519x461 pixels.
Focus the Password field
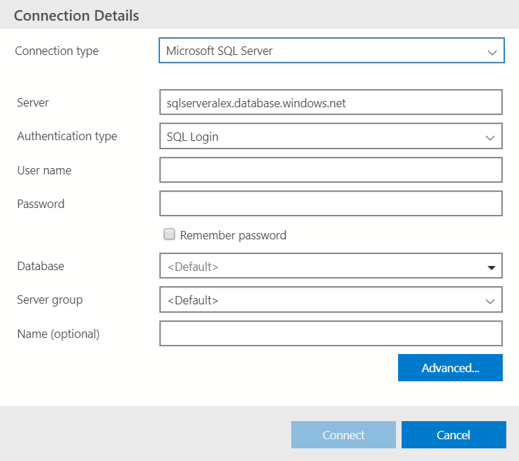coord(331,203)
